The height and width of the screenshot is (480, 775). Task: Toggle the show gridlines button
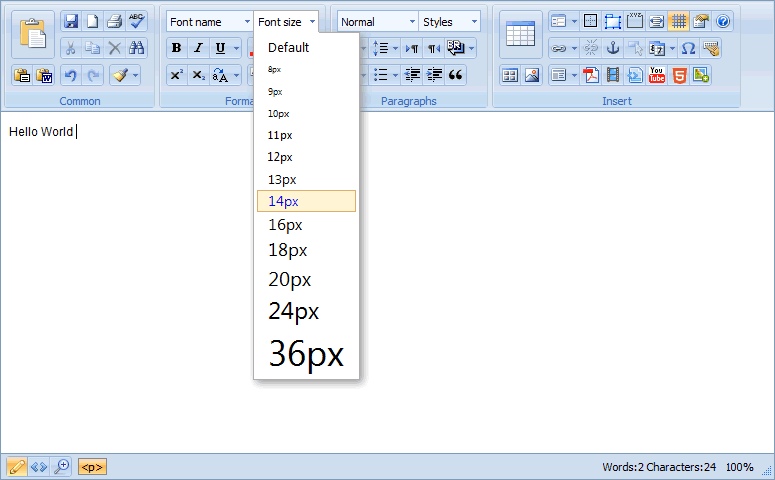(x=678, y=21)
